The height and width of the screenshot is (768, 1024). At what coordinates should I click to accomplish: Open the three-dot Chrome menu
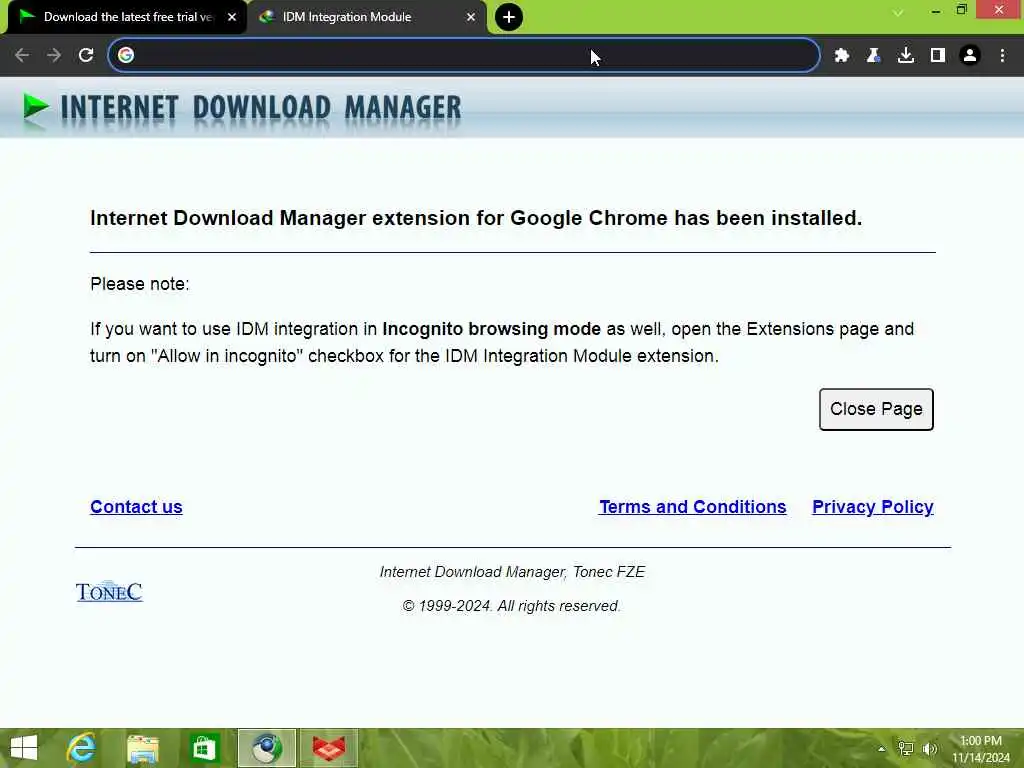1002,56
